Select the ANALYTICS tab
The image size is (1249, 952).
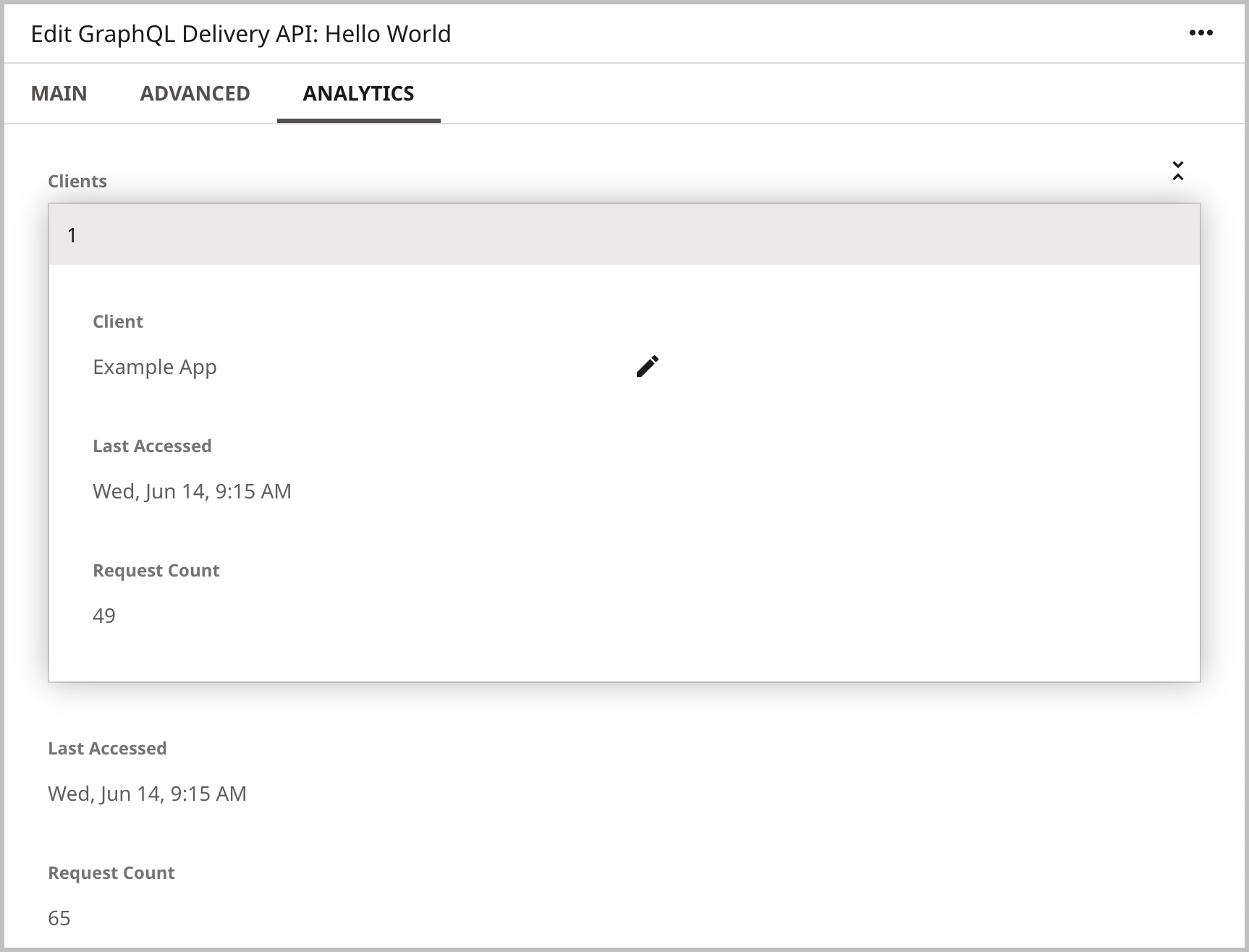[358, 93]
